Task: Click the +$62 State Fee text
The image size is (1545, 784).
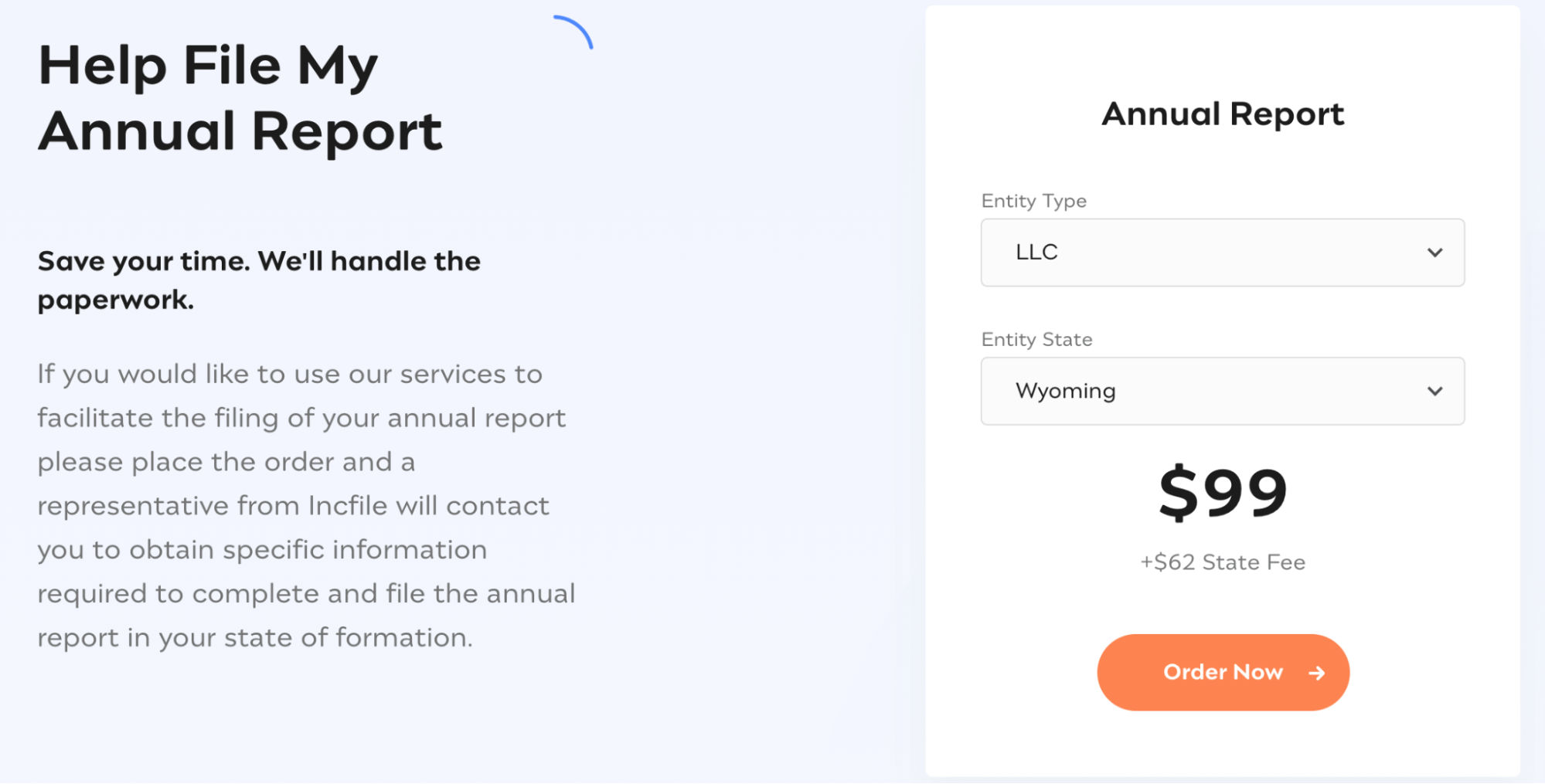Action: tap(1223, 562)
